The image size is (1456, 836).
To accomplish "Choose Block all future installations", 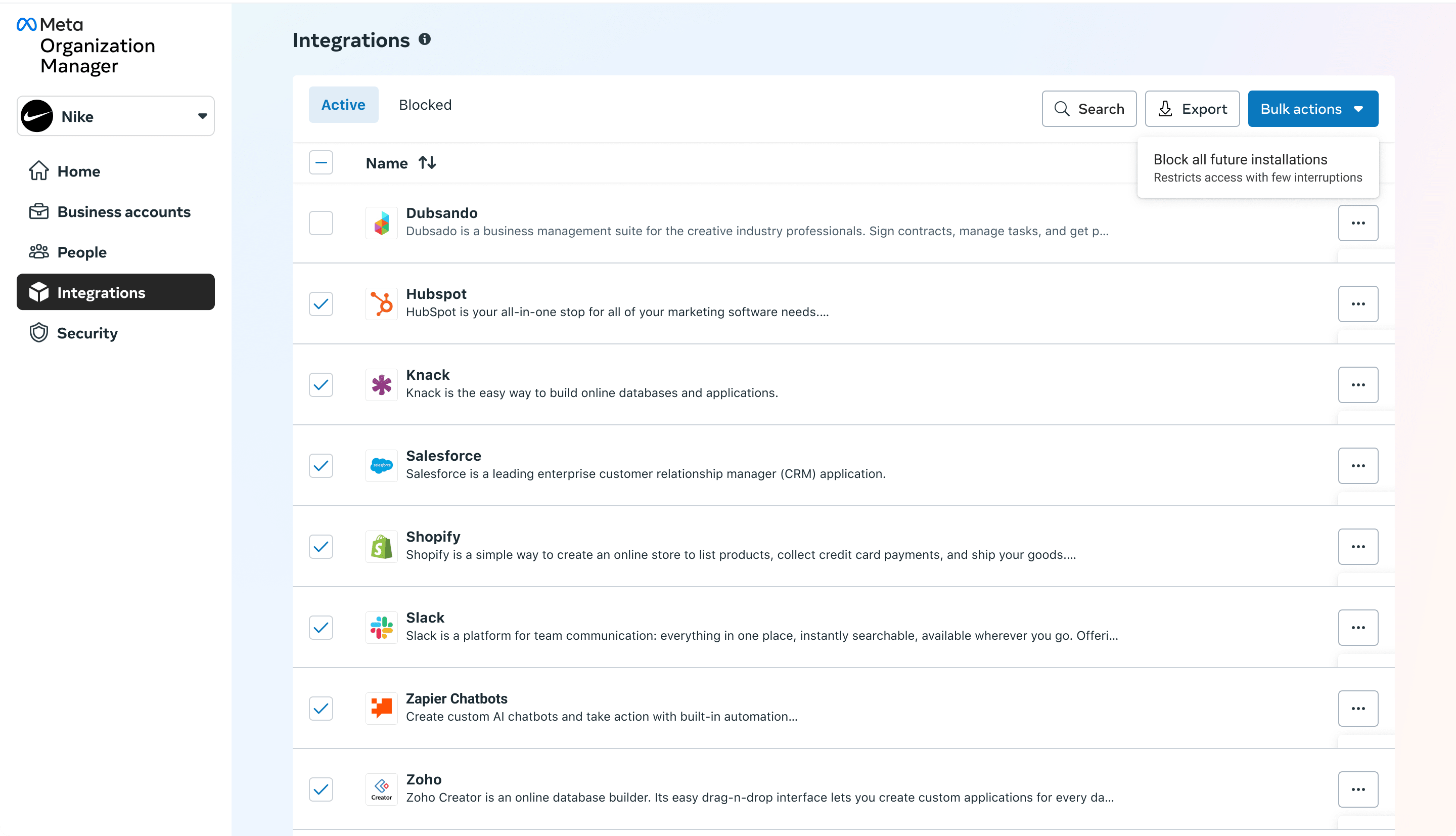I will [1257, 167].
